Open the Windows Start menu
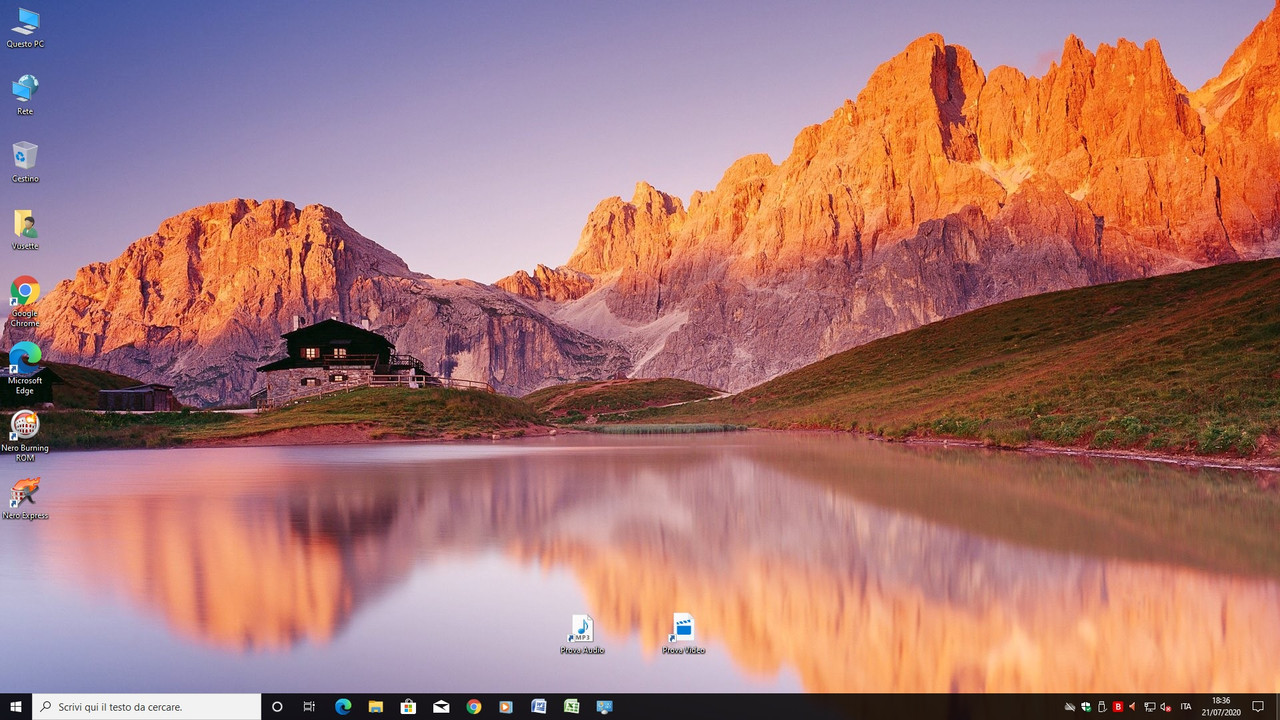 coord(16,707)
